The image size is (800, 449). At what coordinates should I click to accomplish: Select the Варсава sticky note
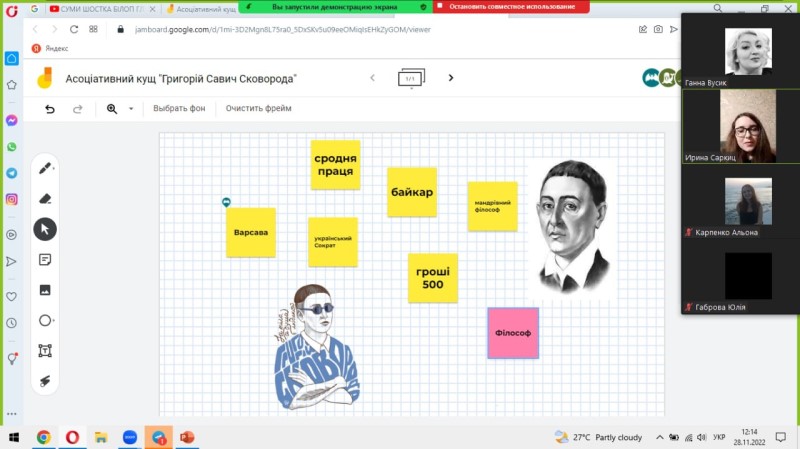click(251, 232)
